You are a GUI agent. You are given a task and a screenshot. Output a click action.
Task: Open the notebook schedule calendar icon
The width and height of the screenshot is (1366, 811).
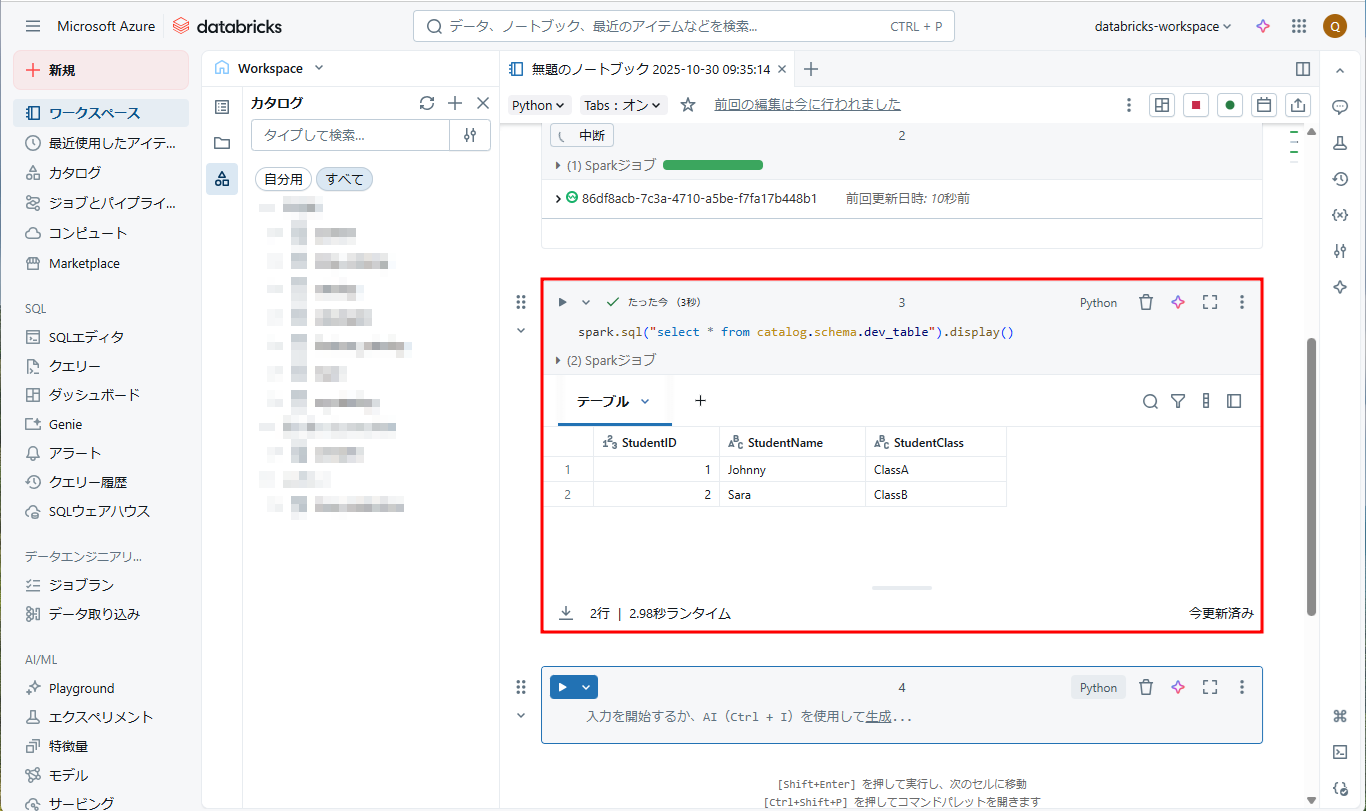point(1264,105)
